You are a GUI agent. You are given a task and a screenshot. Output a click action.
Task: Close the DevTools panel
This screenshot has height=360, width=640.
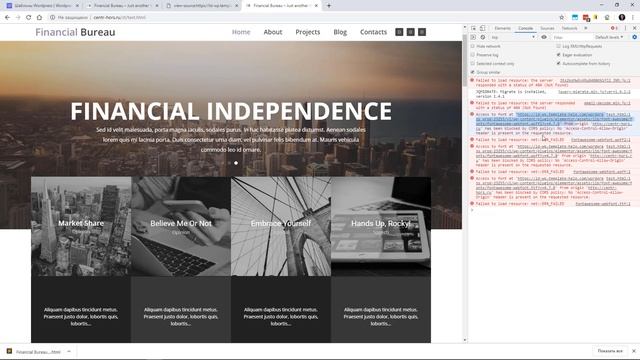pos(634,28)
